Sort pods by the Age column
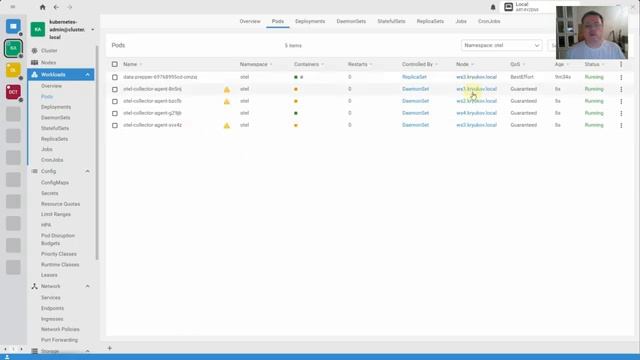The width and height of the screenshot is (640, 360). 559,64
